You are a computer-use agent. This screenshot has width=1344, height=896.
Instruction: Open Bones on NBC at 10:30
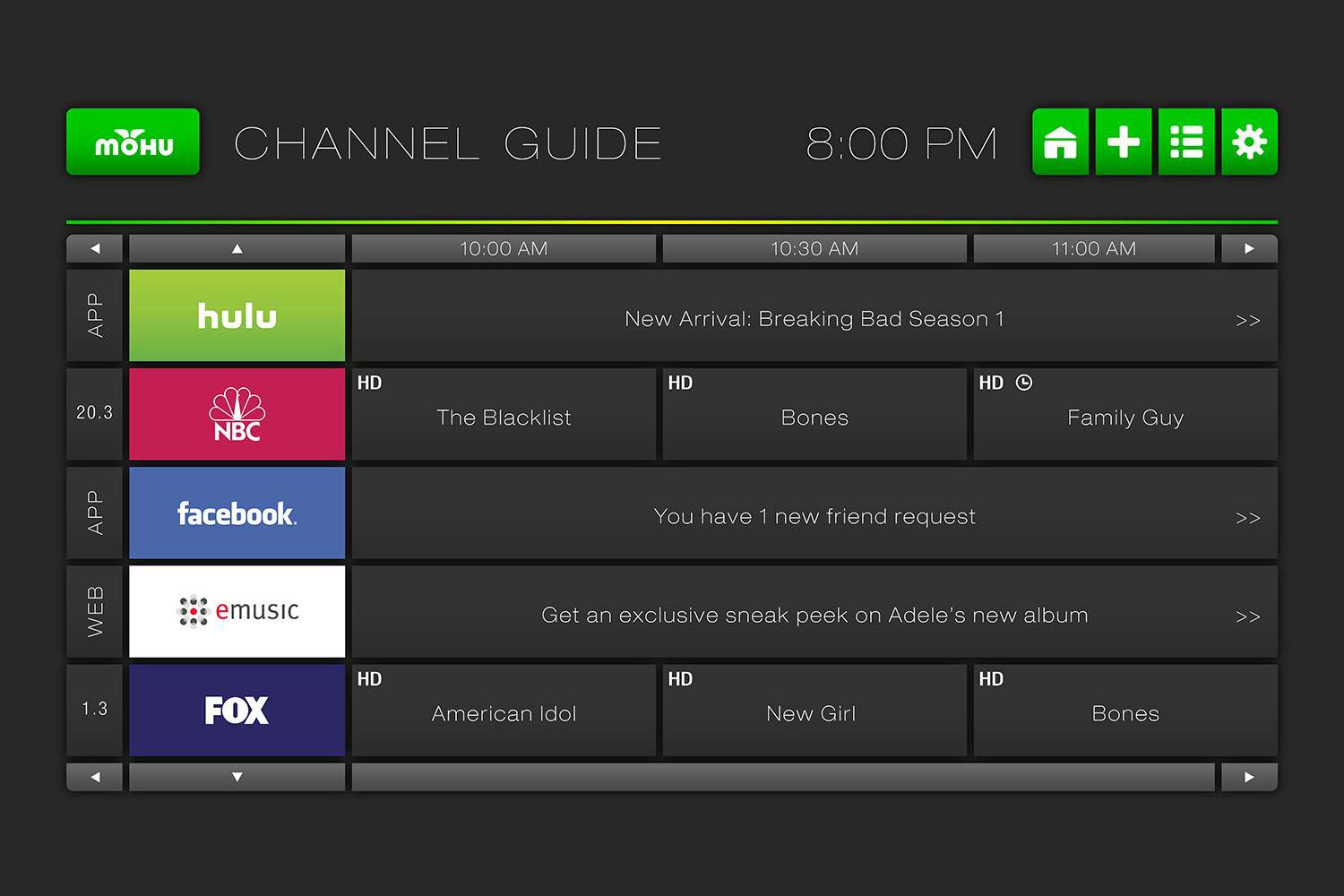[x=814, y=414]
